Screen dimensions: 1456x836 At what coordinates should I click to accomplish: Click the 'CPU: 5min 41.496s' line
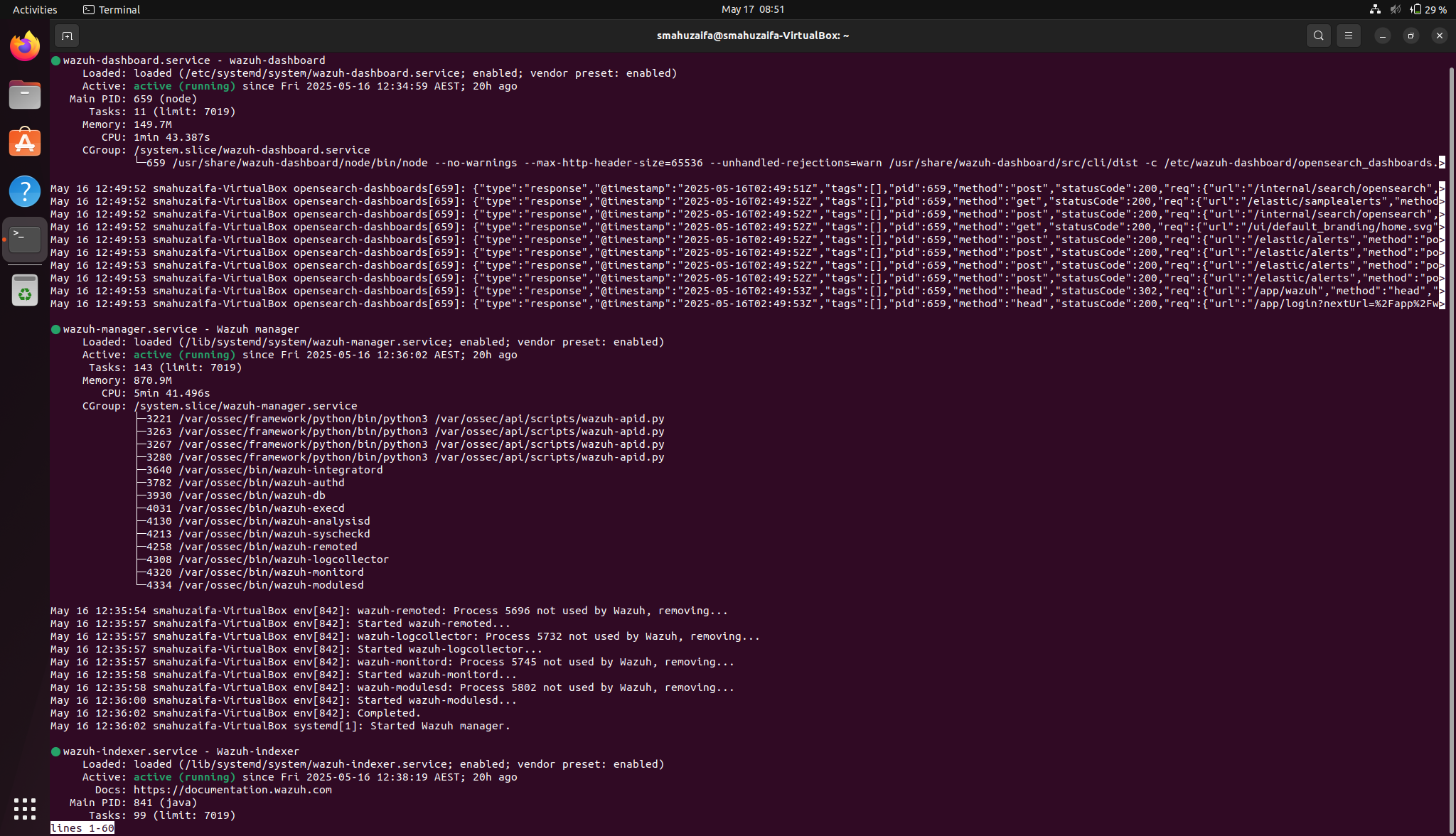tap(156, 393)
